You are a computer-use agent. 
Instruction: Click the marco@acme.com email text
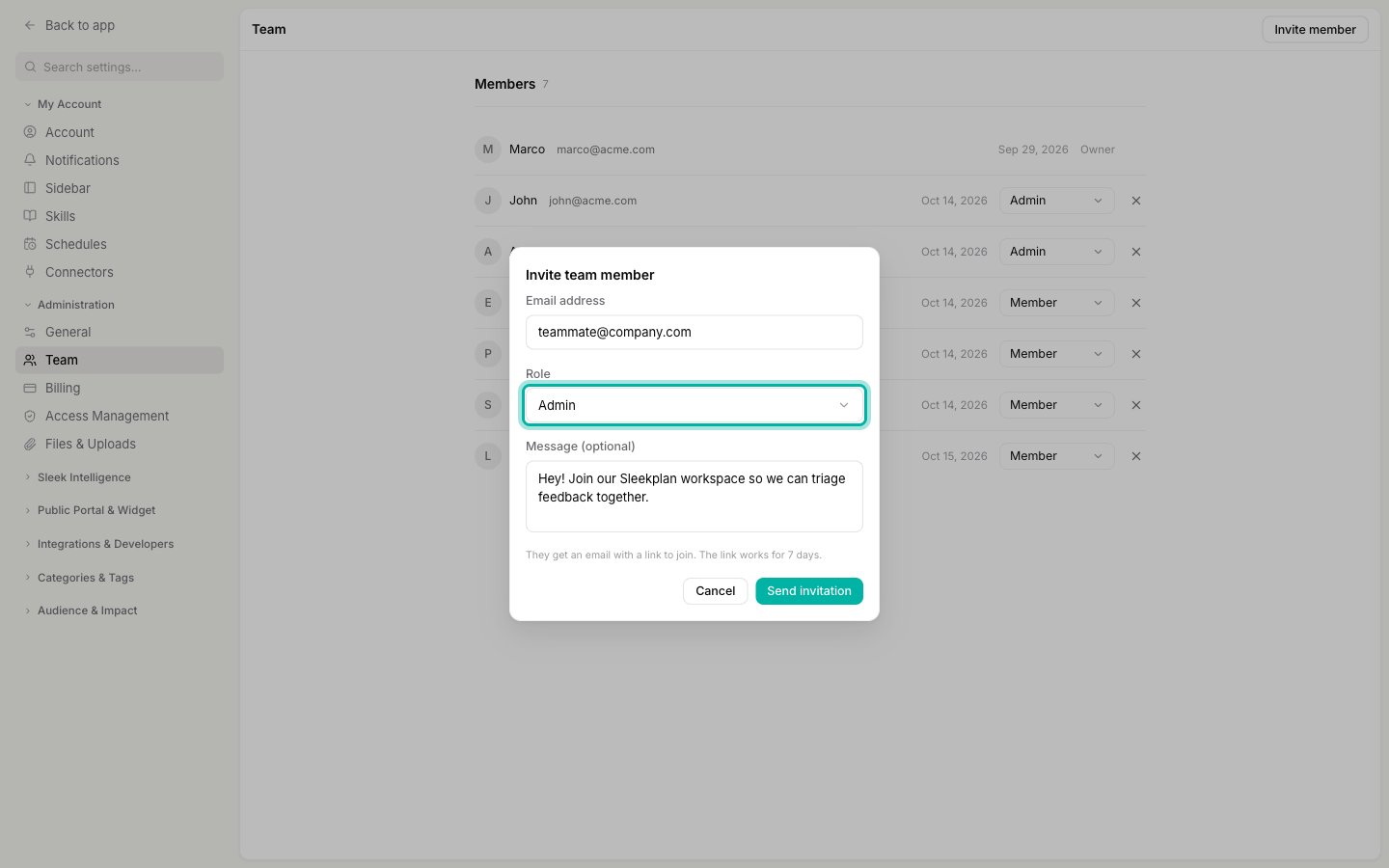pyautogui.click(x=606, y=149)
